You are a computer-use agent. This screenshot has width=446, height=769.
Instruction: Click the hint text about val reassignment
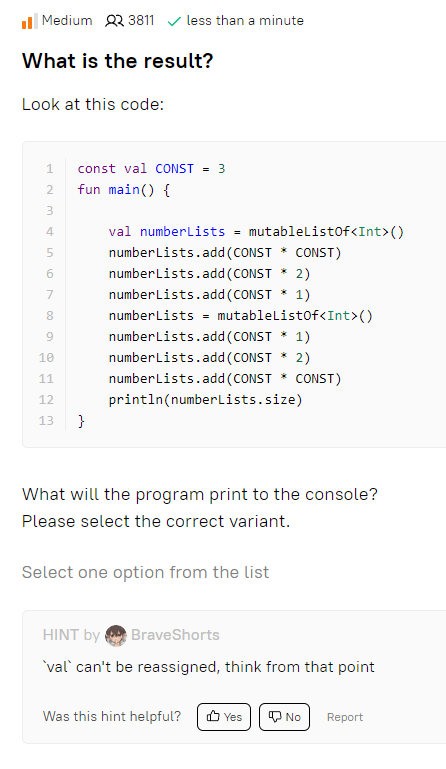coord(209,667)
